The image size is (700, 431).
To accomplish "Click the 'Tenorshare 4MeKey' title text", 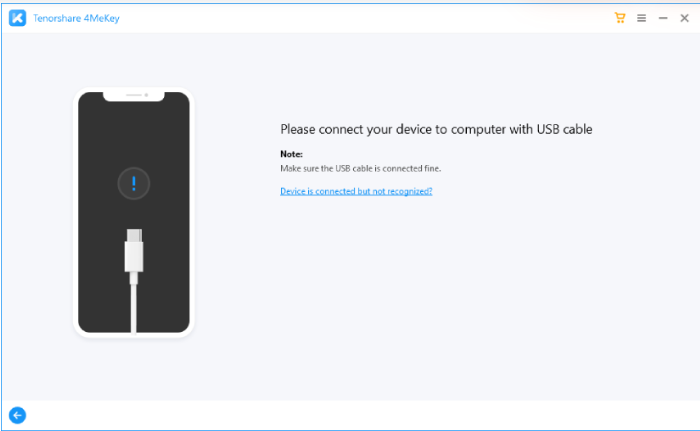I will 76,18.
